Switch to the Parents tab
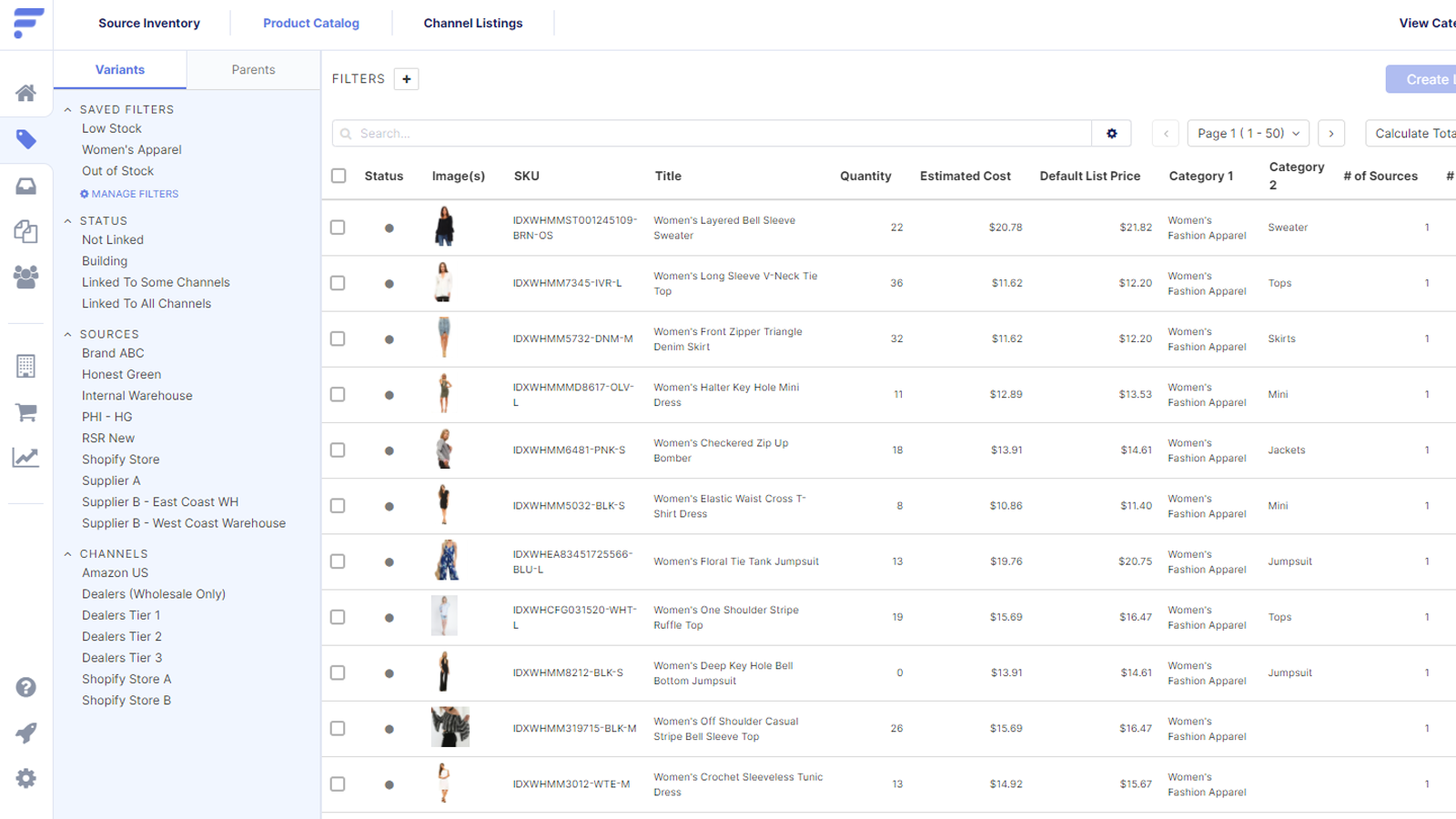Screen dimensions: 1456x819 coord(253,69)
